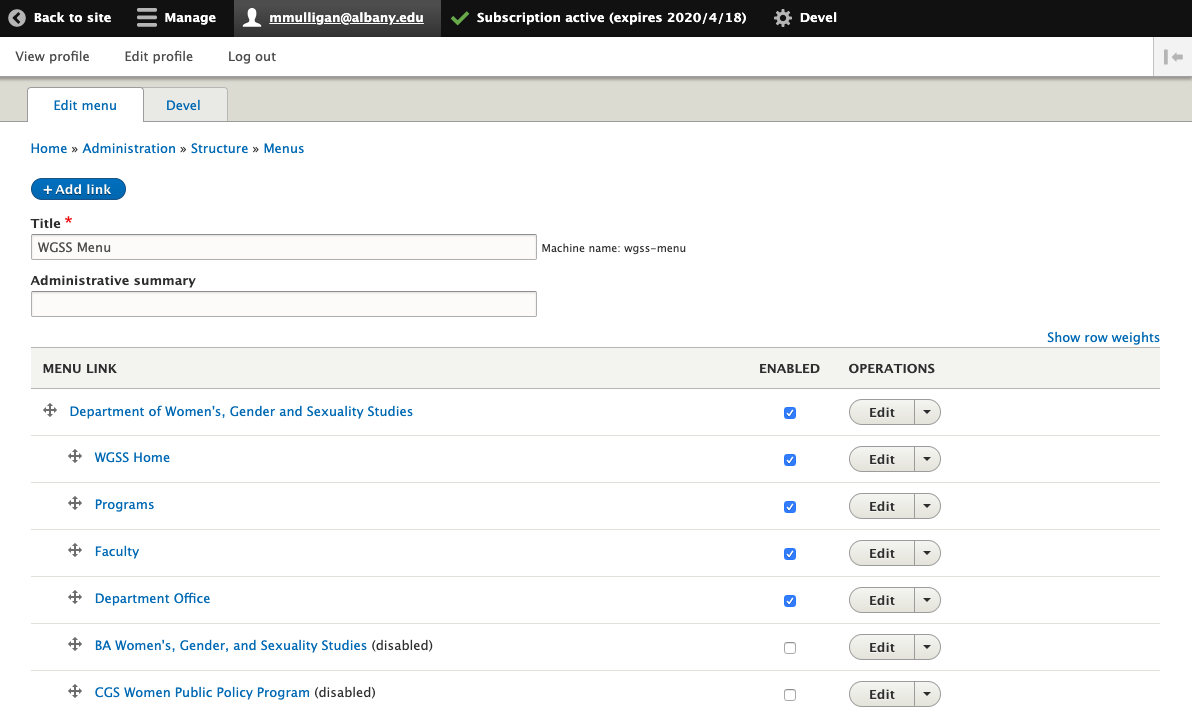This screenshot has height=717, width=1192.
Task: Click the toolbar orientation toggle icon
Action: pos(1173,57)
